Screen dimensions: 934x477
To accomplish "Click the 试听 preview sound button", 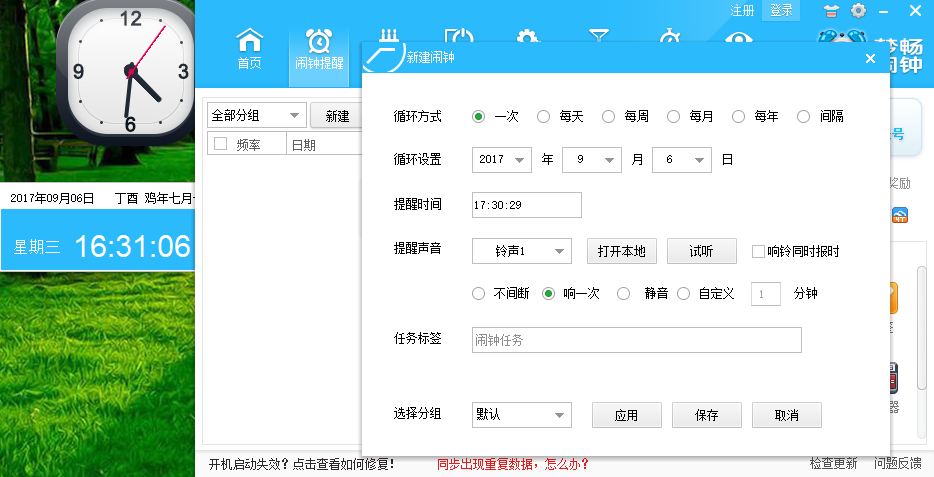I will click(701, 251).
